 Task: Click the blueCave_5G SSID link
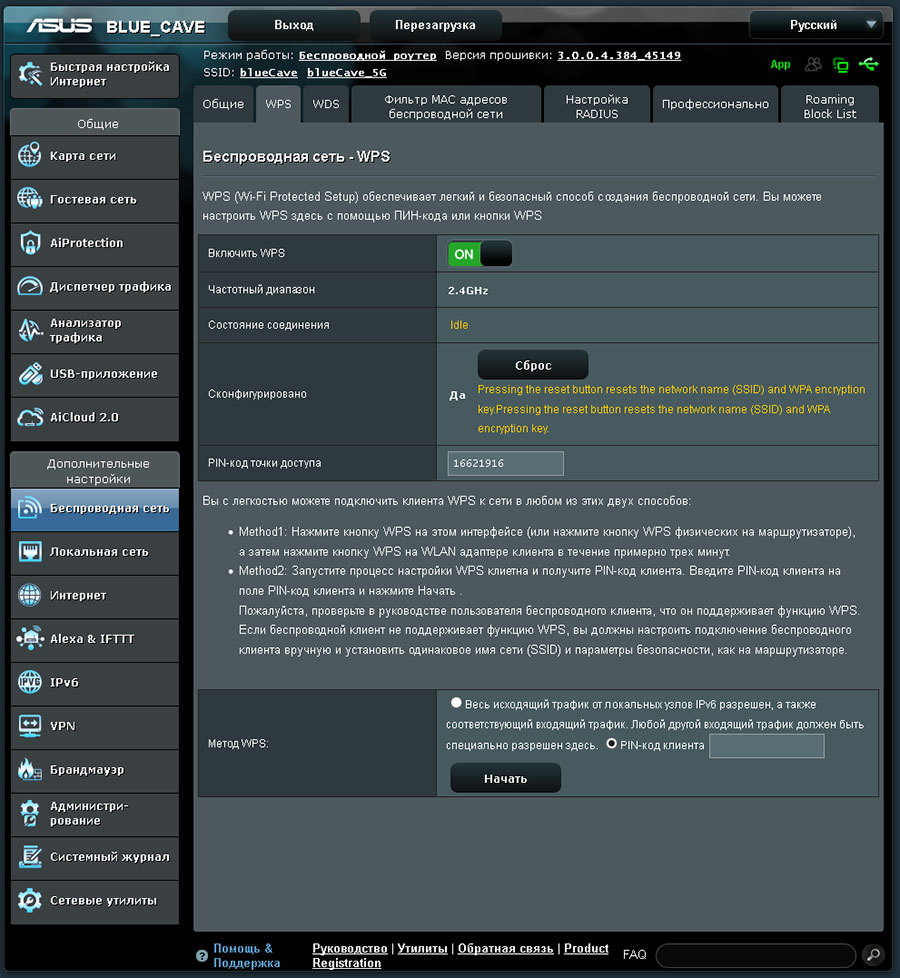[x=346, y=72]
